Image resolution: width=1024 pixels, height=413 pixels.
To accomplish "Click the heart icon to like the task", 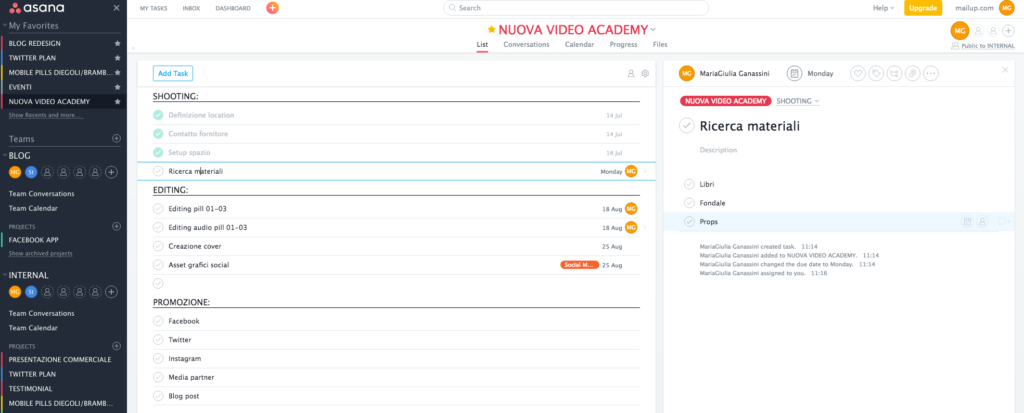I will [x=857, y=74].
